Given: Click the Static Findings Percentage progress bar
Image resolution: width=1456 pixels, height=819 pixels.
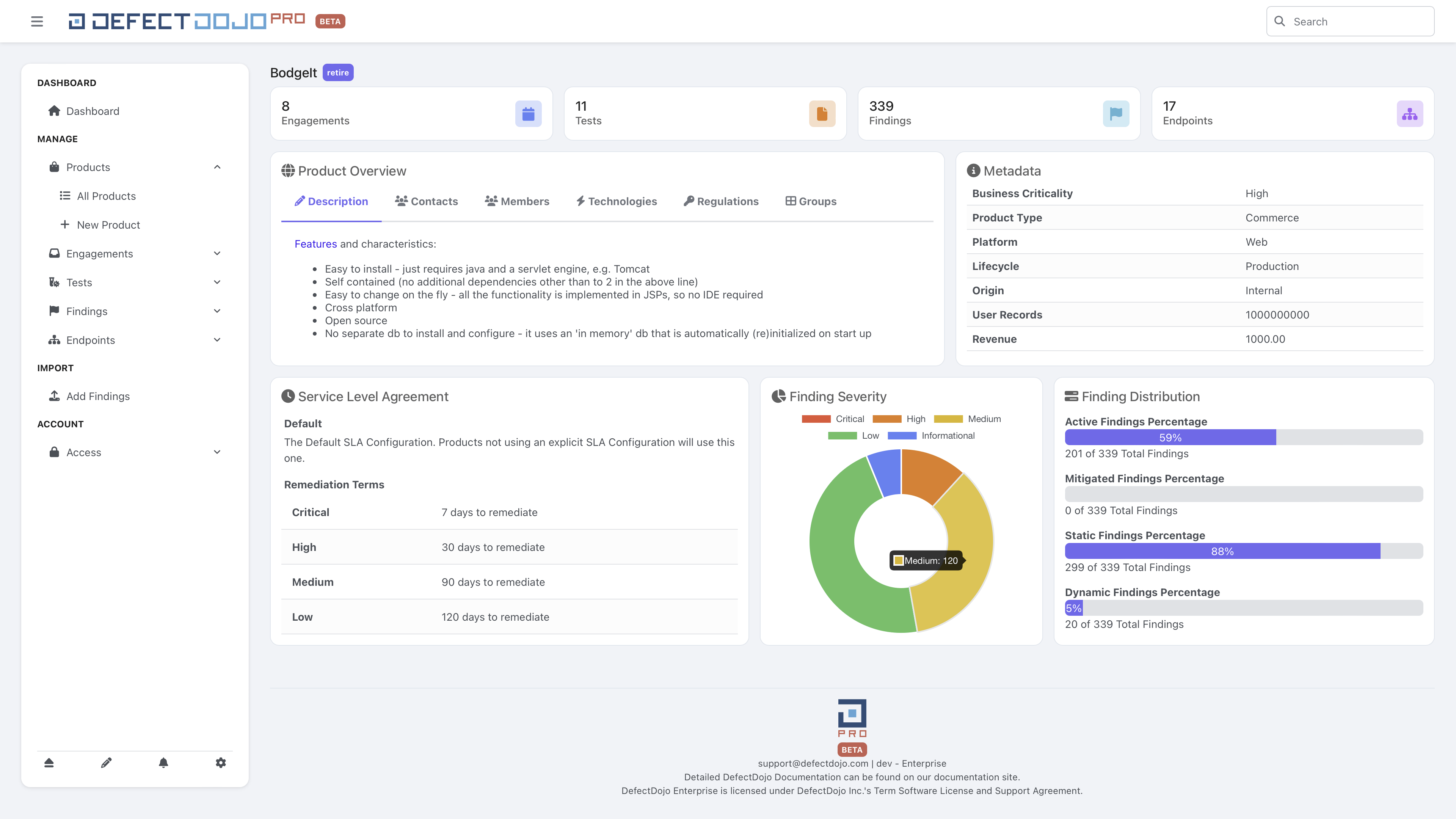Looking at the screenshot, I should 1244,551.
